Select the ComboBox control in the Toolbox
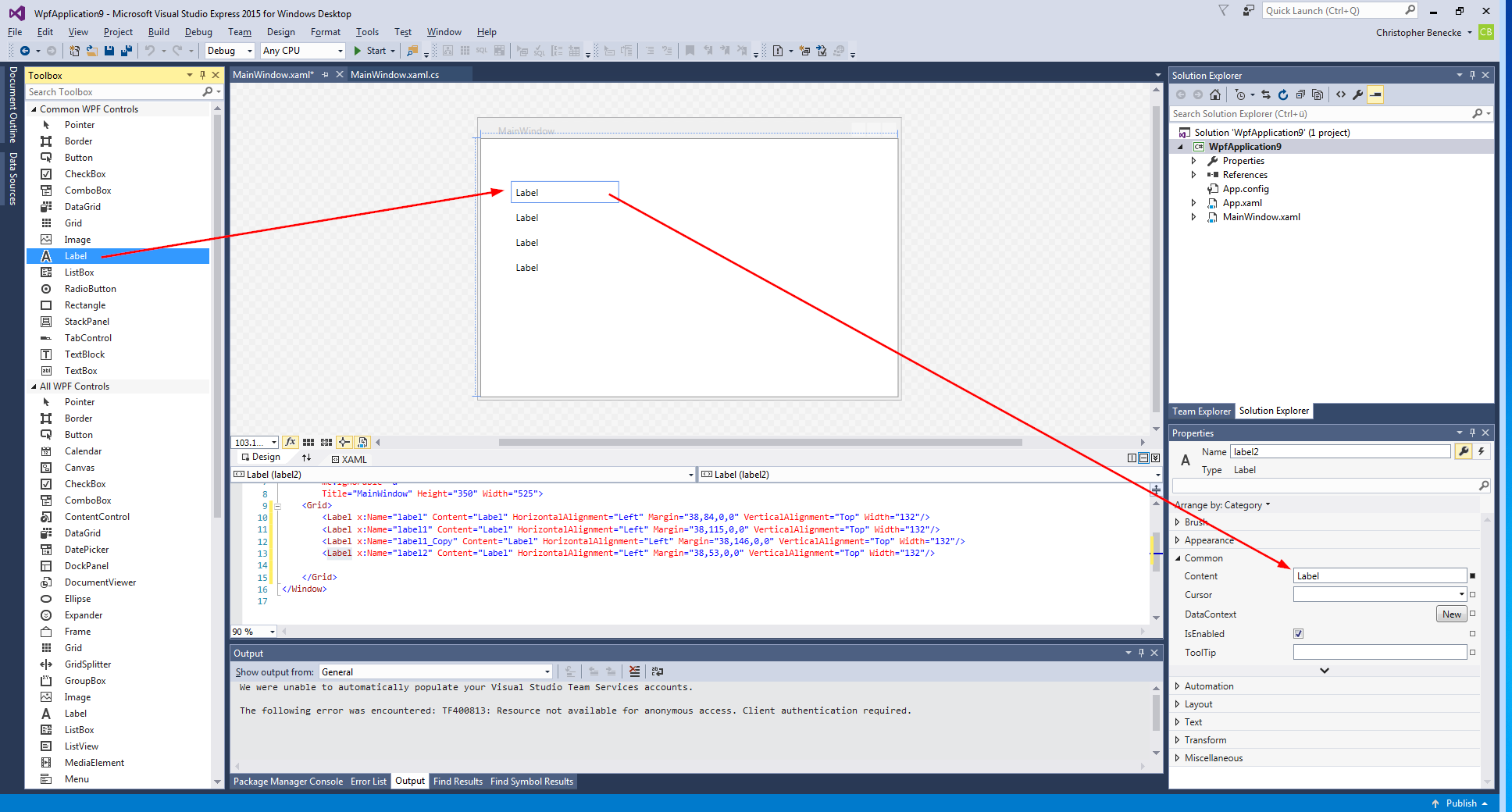1512x812 pixels. (x=87, y=190)
